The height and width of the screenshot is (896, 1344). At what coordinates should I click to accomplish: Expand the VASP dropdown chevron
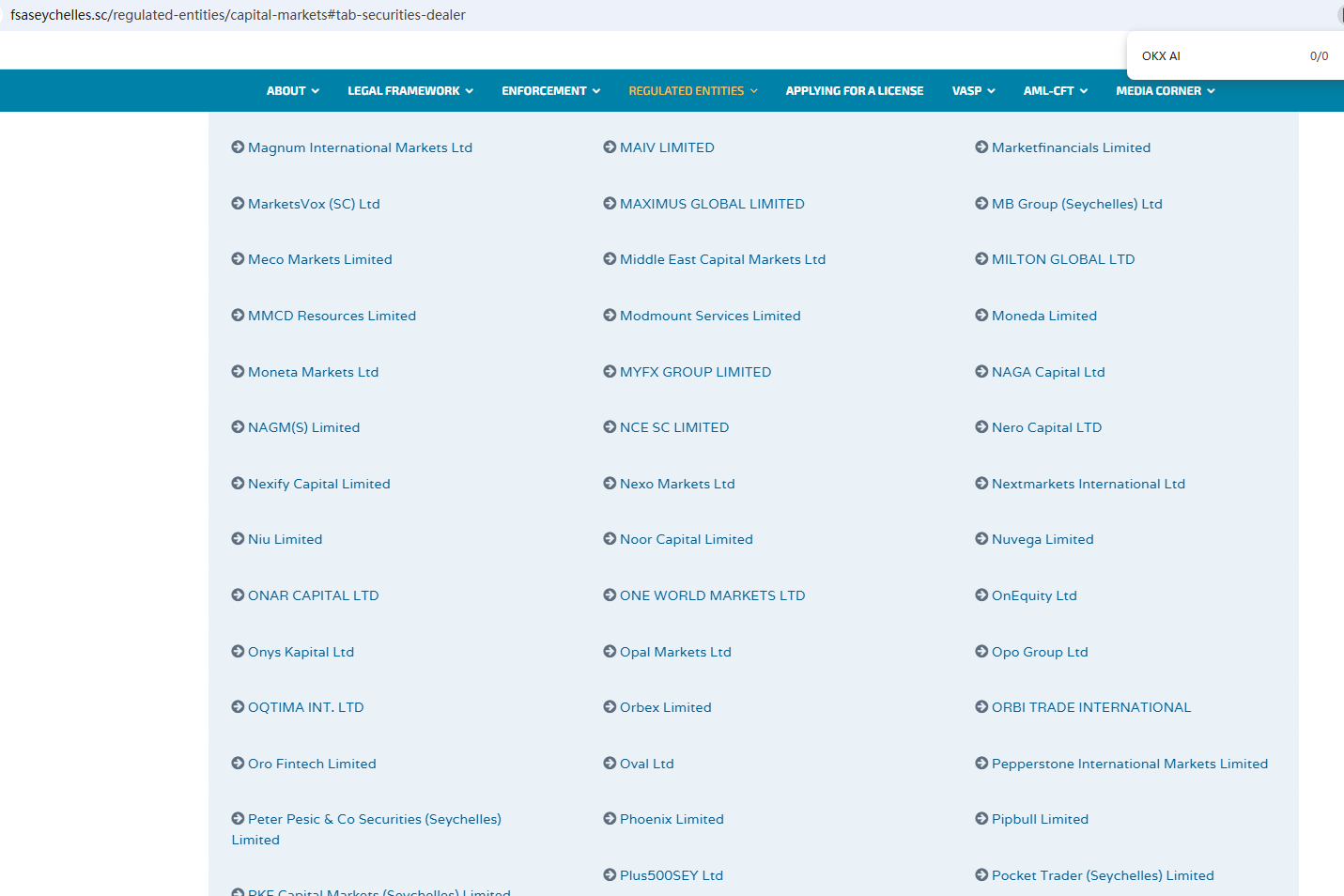[x=991, y=91]
